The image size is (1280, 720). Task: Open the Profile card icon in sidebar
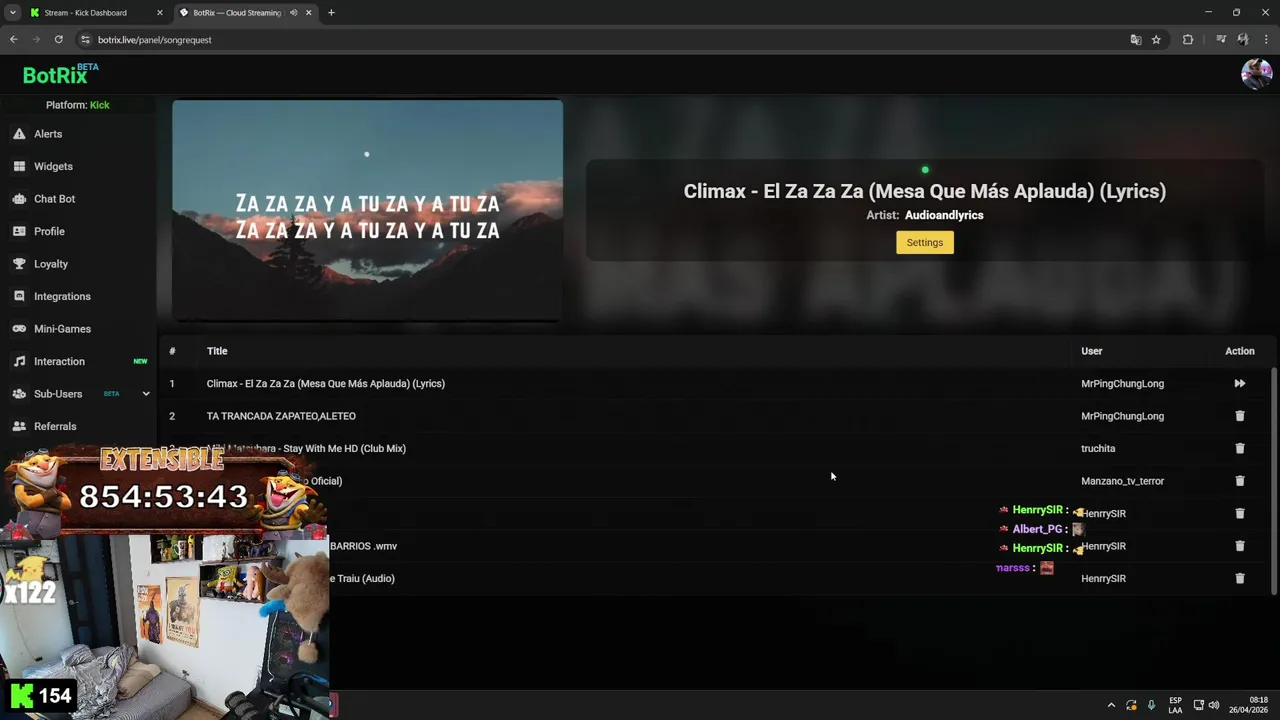tap(19, 231)
